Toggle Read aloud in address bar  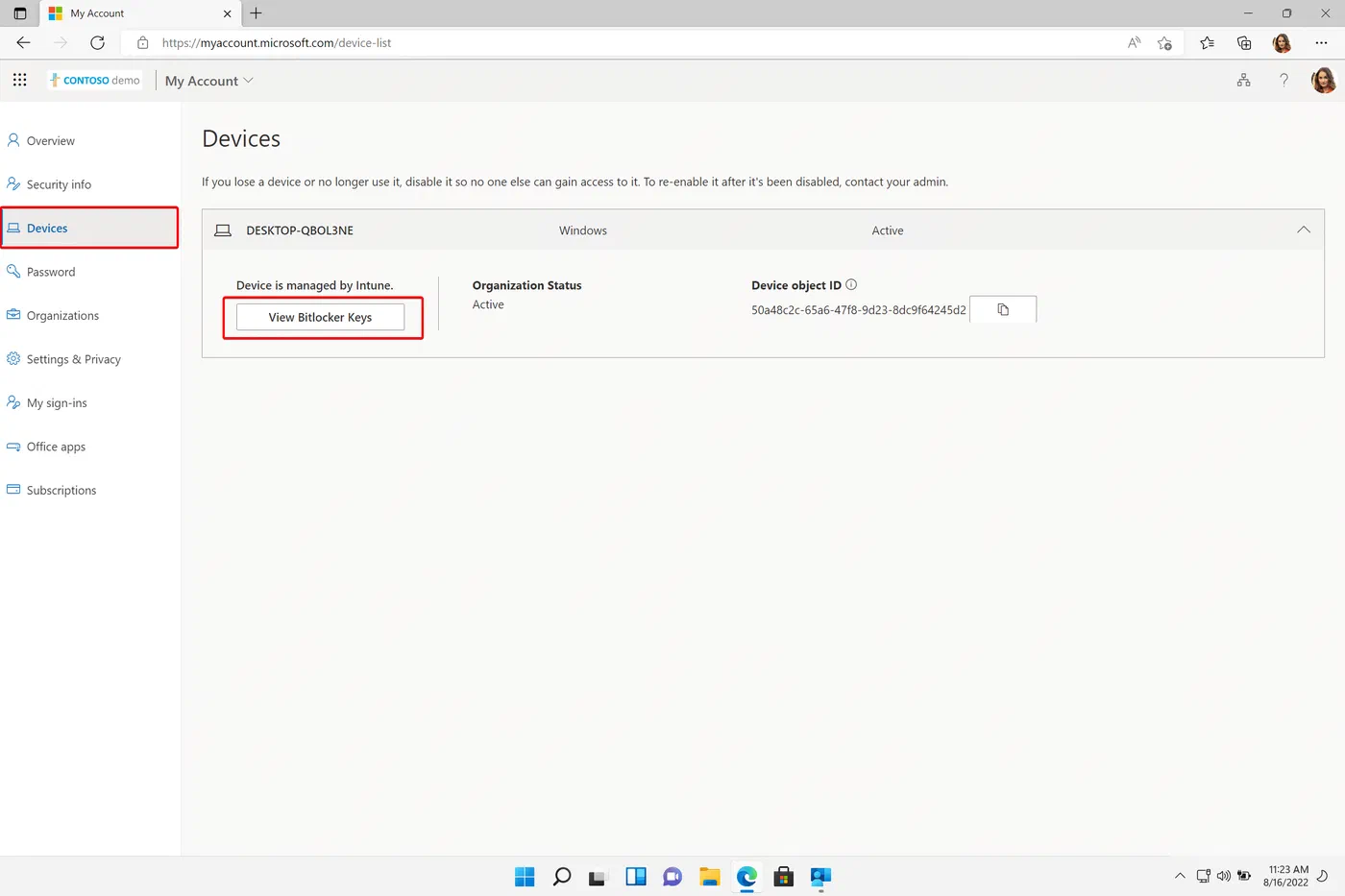(x=1135, y=42)
